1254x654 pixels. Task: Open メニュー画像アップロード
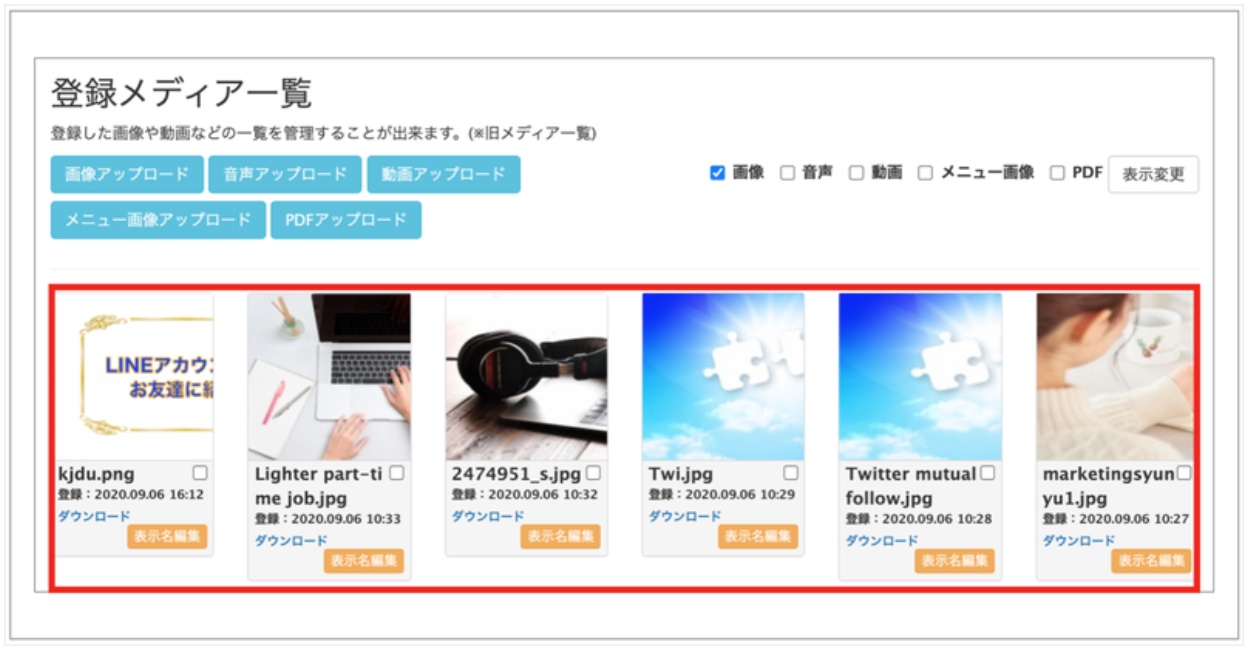coord(158,220)
